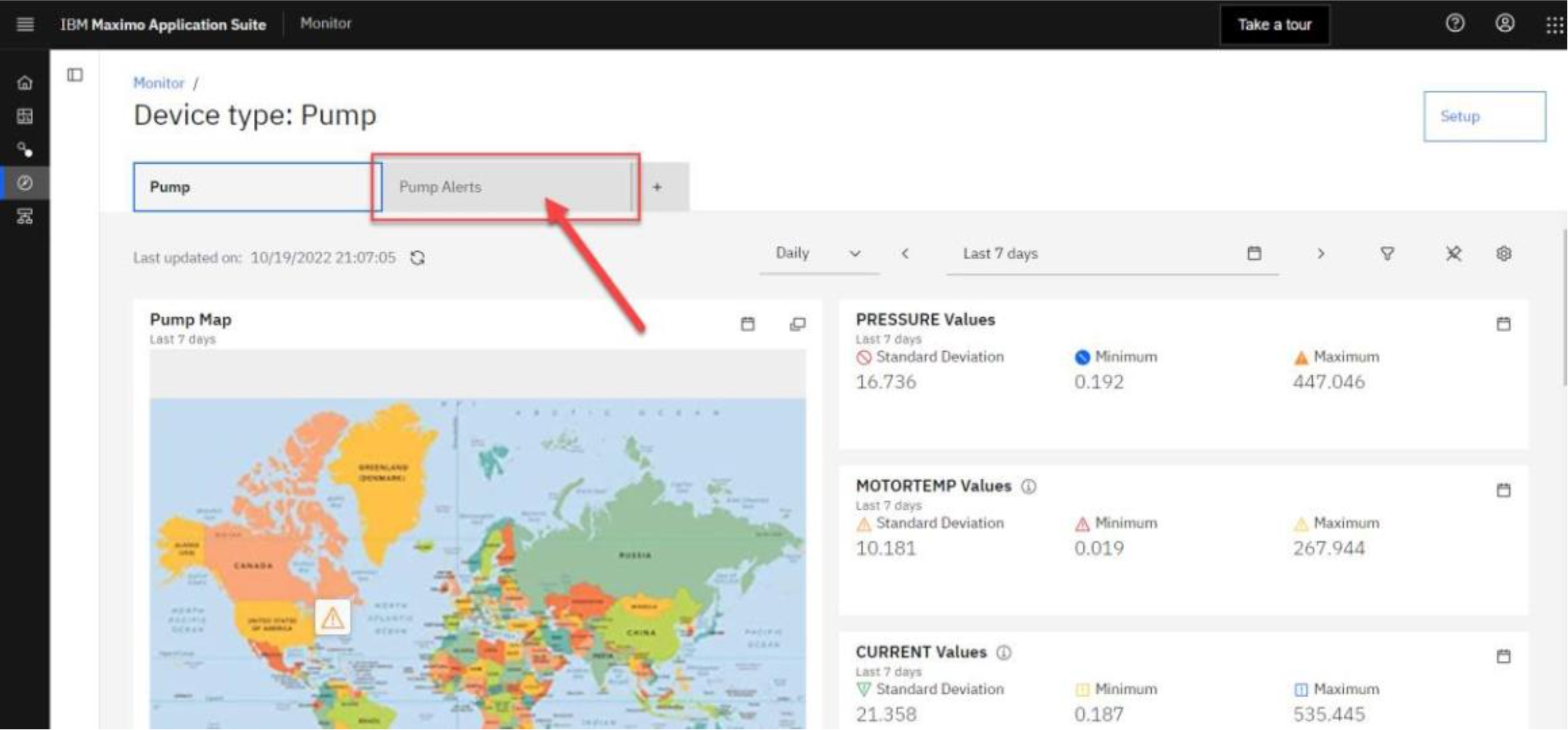1568x730 pixels.
Task: Refresh the last updated data
Action: (418, 258)
